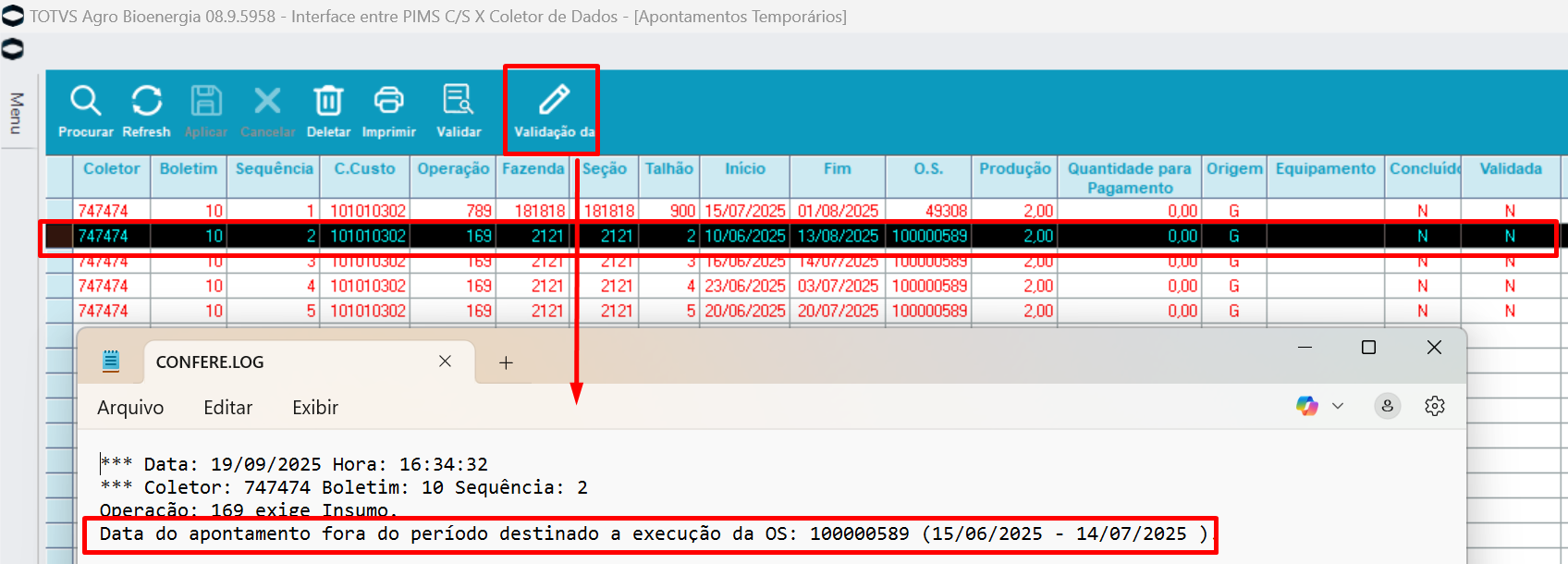Open the Editar menu
Screen dimensions: 1568x564
pyautogui.click(x=227, y=407)
